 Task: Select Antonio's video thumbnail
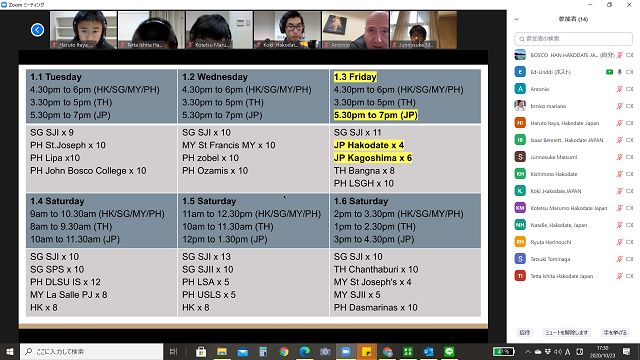click(355, 30)
